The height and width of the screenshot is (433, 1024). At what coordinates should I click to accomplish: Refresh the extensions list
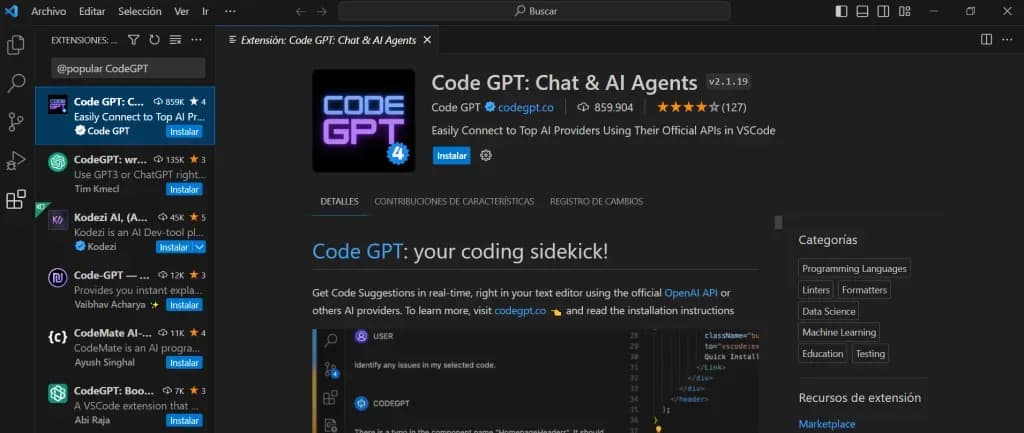[x=154, y=40]
